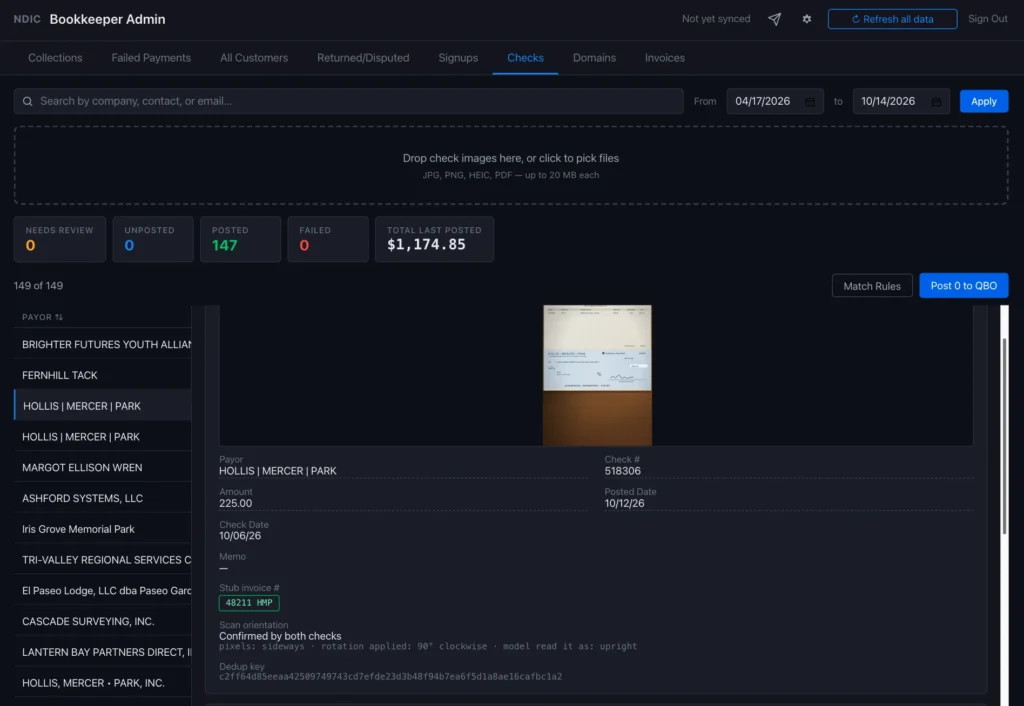Click the Total Last Posted card
Screen dimensions: 1024x706
pyautogui.click(x=434, y=239)
